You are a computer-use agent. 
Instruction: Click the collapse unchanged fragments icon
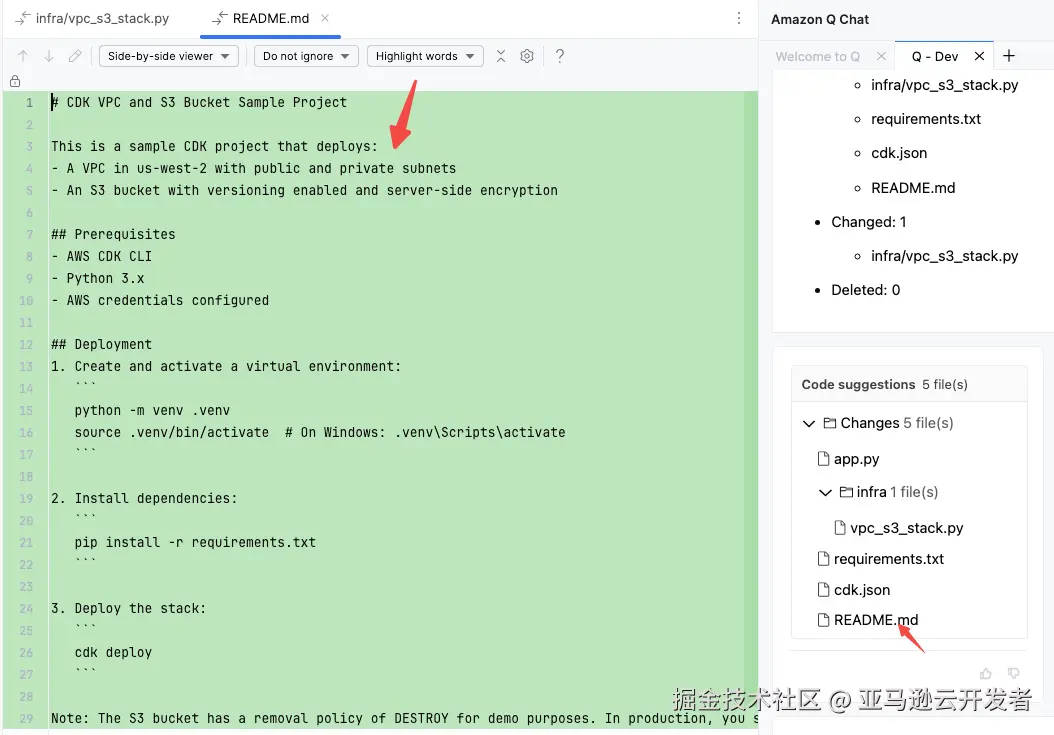click(x=501, y=56)
